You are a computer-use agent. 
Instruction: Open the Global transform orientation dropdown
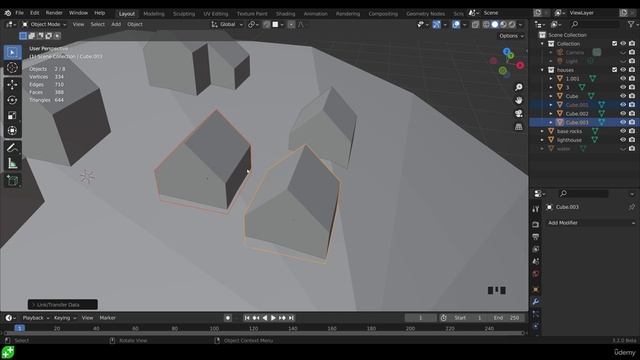click(227, 24)
